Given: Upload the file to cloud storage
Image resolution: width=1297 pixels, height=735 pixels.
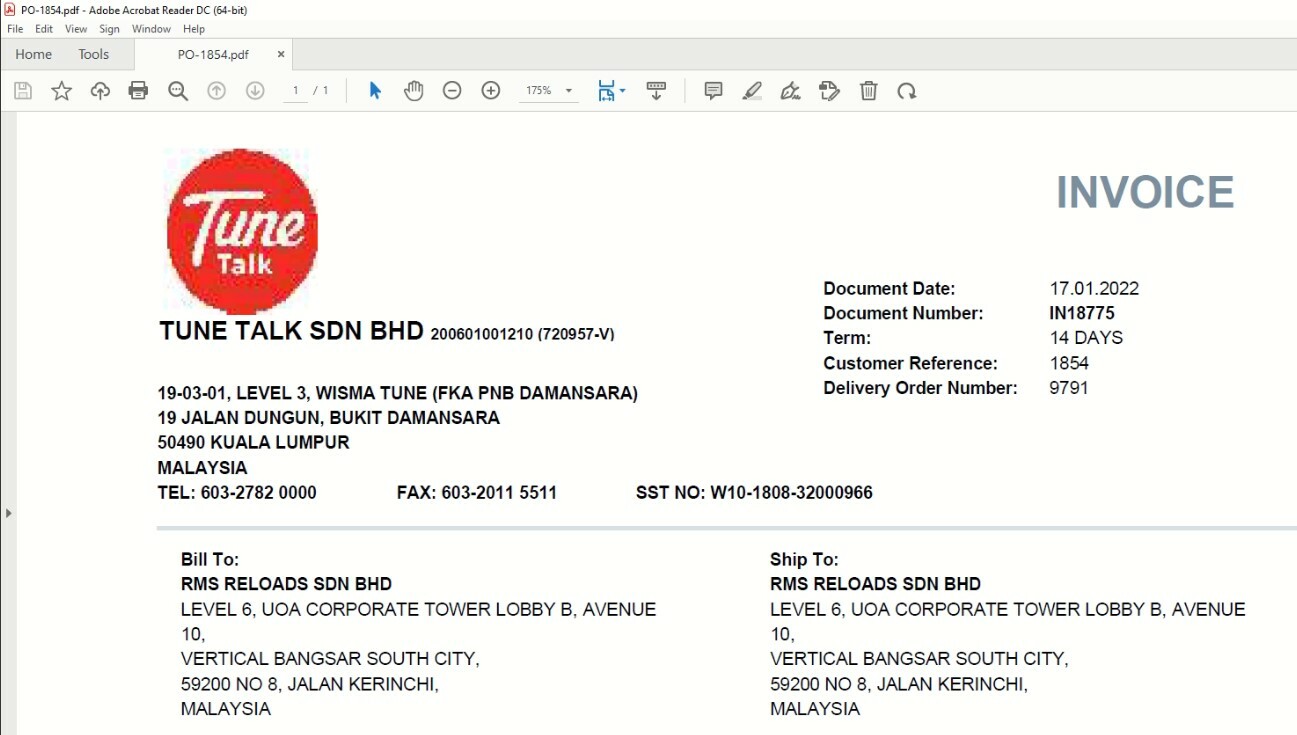Looking at the screenshot, I should [100, 91].
